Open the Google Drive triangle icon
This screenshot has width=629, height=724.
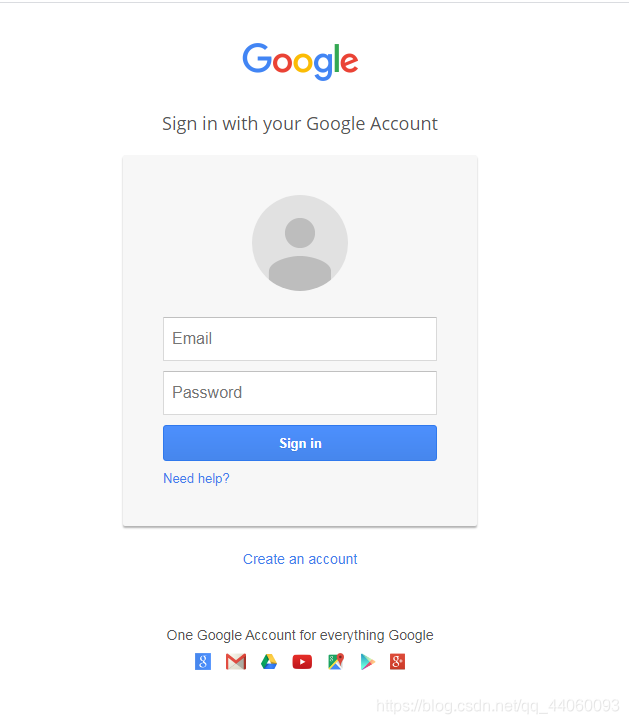269,662
